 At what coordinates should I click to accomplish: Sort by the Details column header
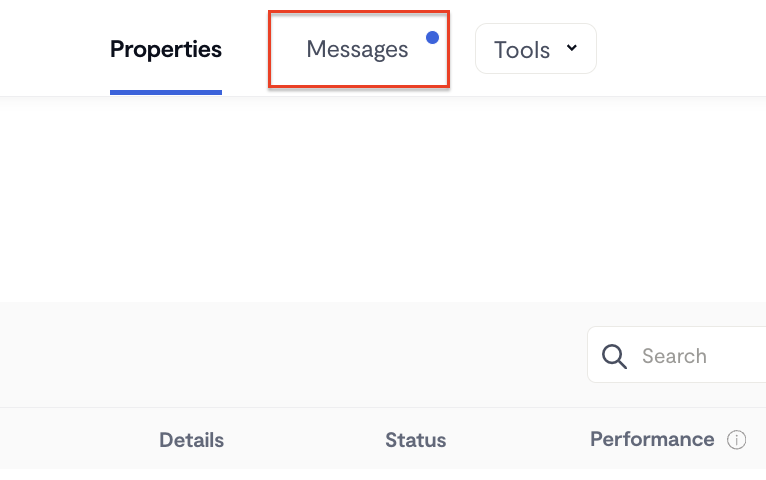192,440
